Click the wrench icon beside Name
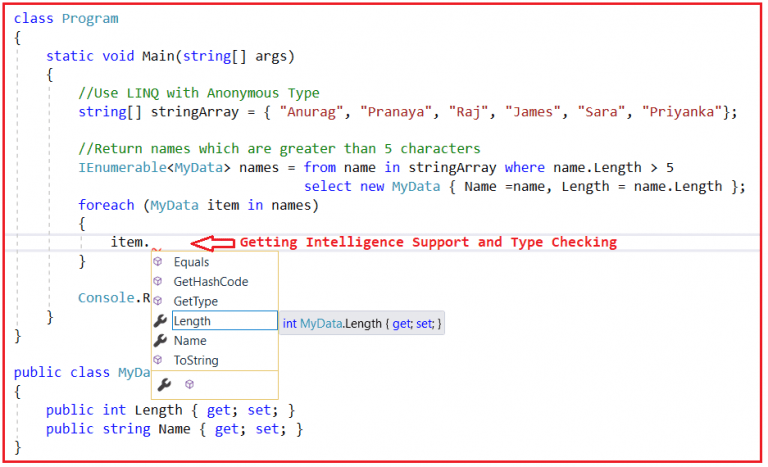Viewport: 768px width, 467px height. [159, 341]
